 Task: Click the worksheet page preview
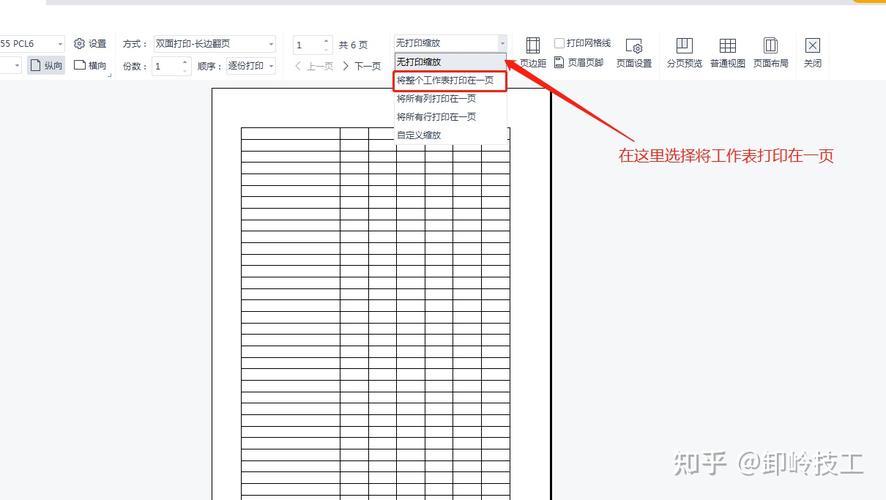point(381,294)
